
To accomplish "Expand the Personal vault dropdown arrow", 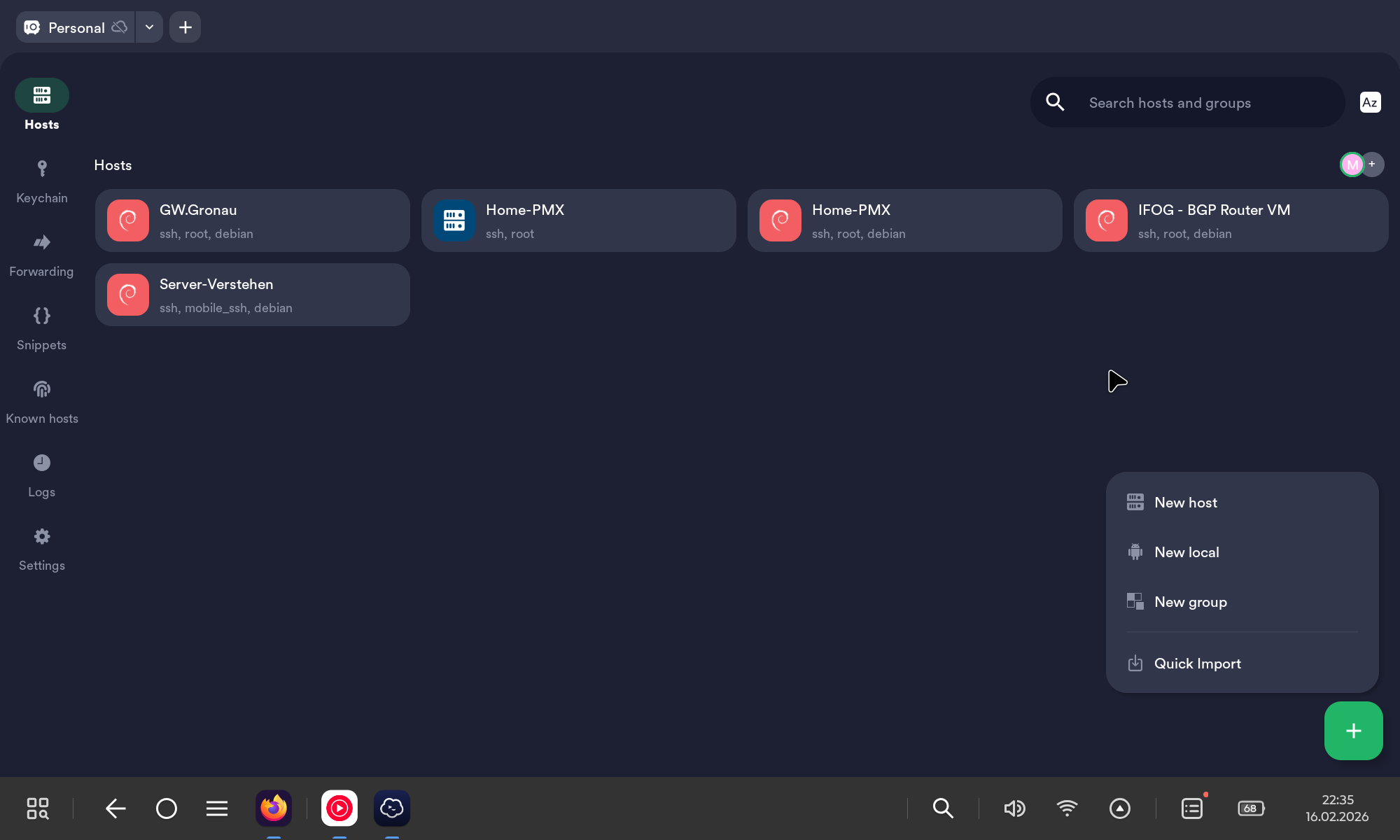I will (149, 27).
